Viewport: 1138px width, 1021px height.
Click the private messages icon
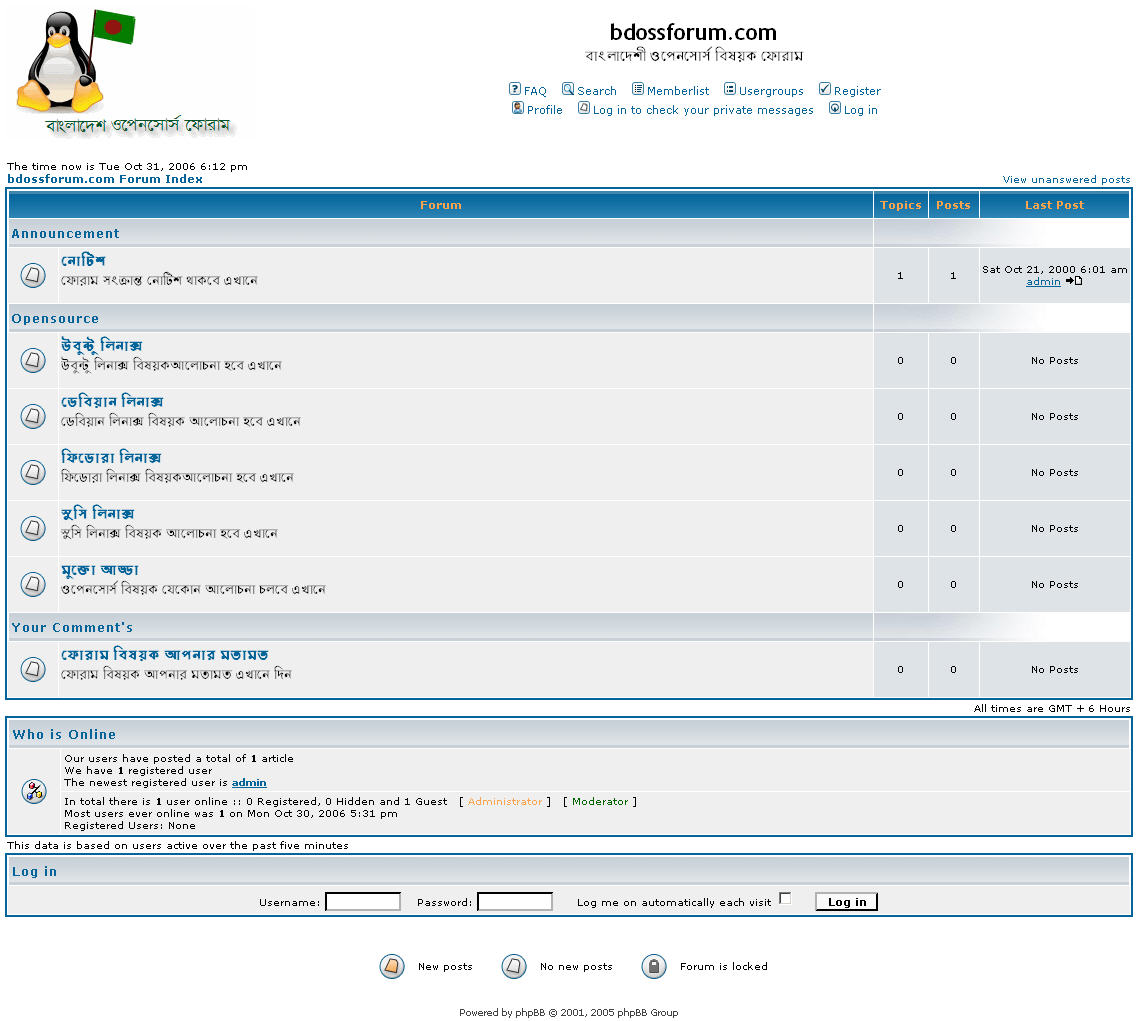584,108
